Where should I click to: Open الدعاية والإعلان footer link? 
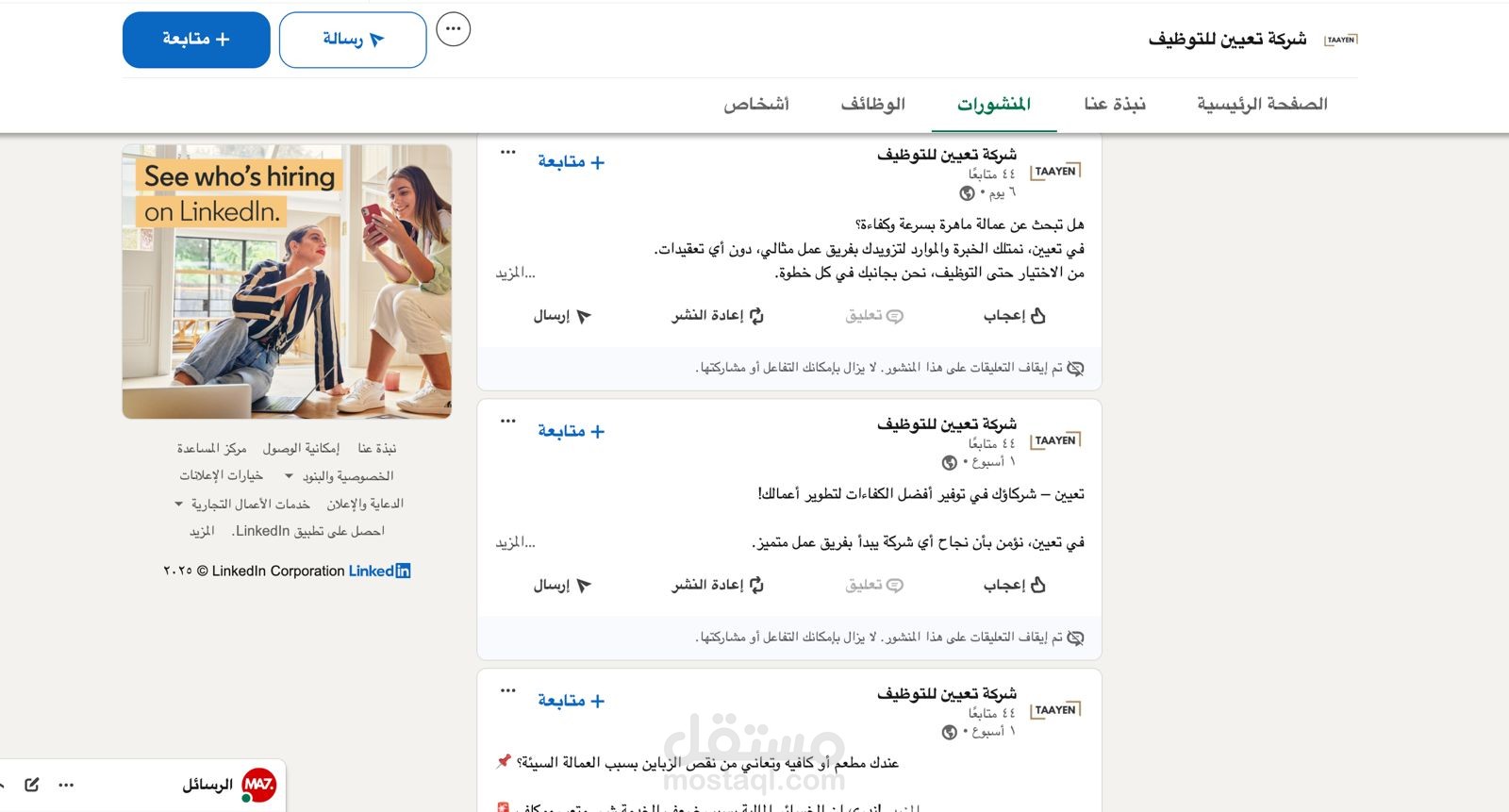pos(365,504)
